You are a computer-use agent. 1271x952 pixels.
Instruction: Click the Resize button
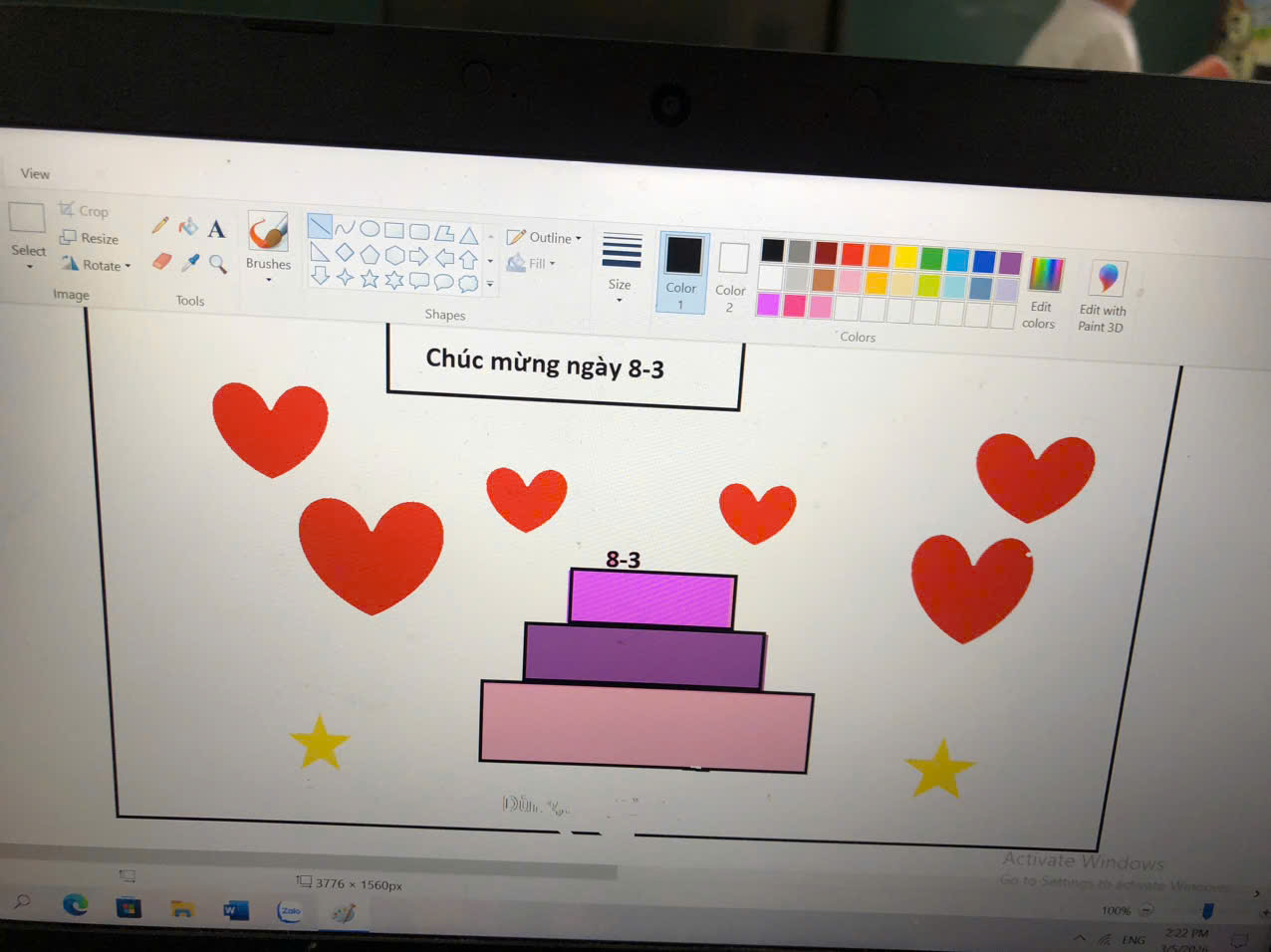pyautogui.click(x=90, y=238)
